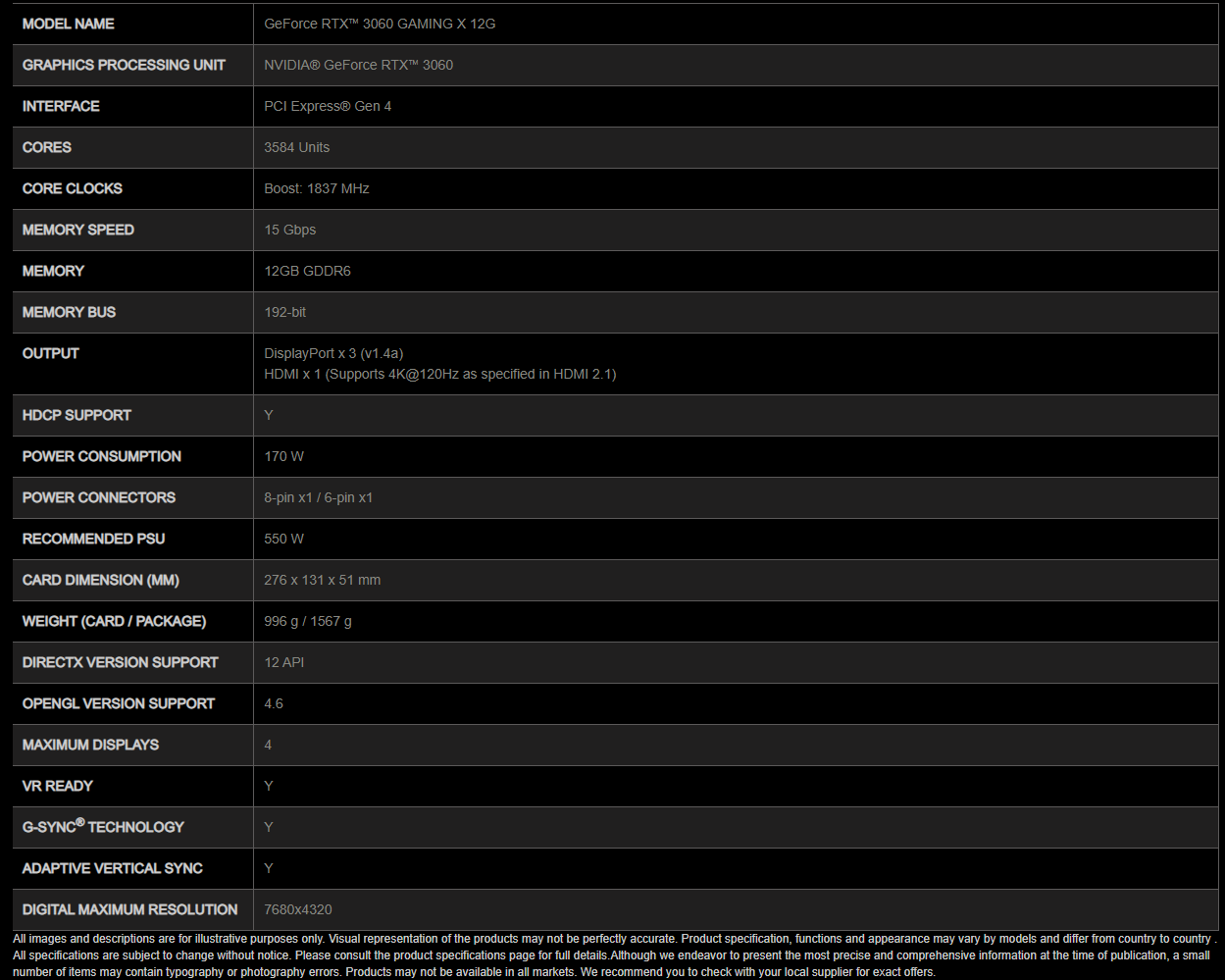Select the 7680x4320 maximum resolution value

(297, 909)
